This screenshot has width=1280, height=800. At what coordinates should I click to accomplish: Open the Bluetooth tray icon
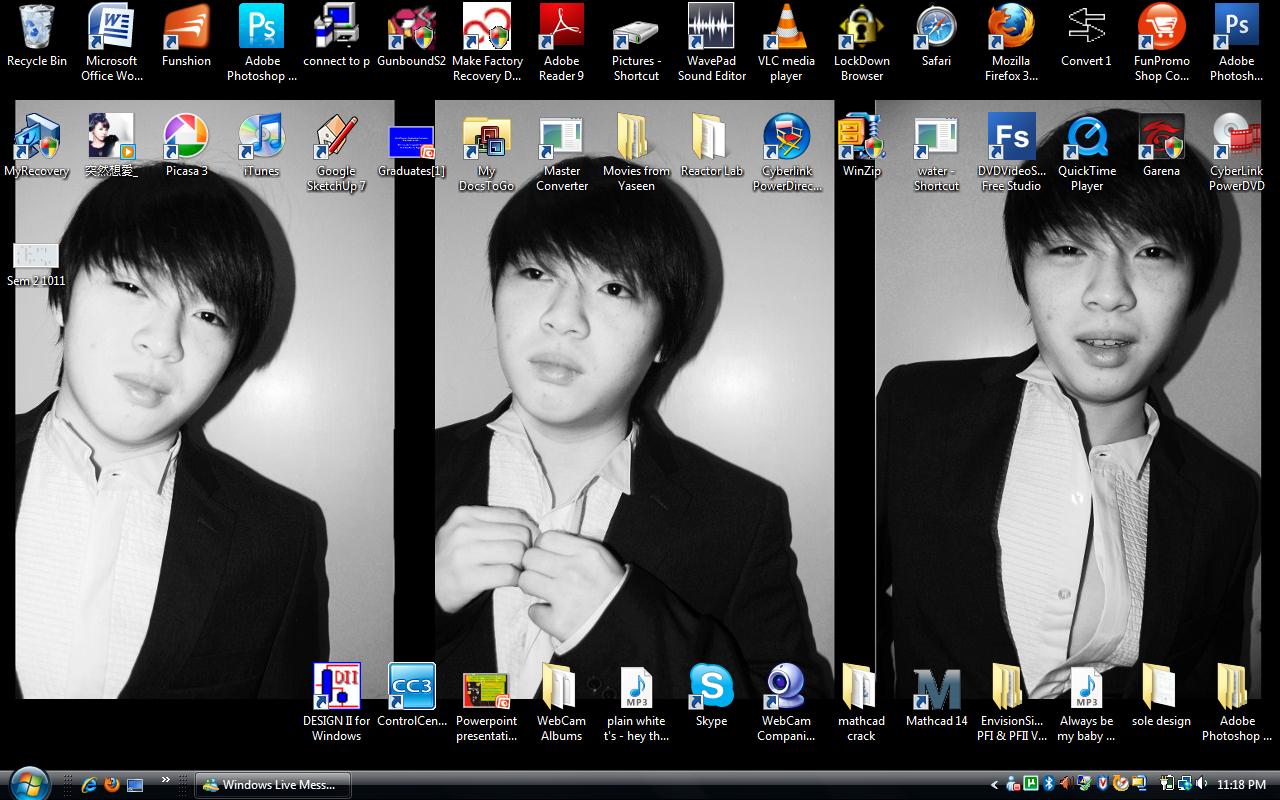[1048, 784]
